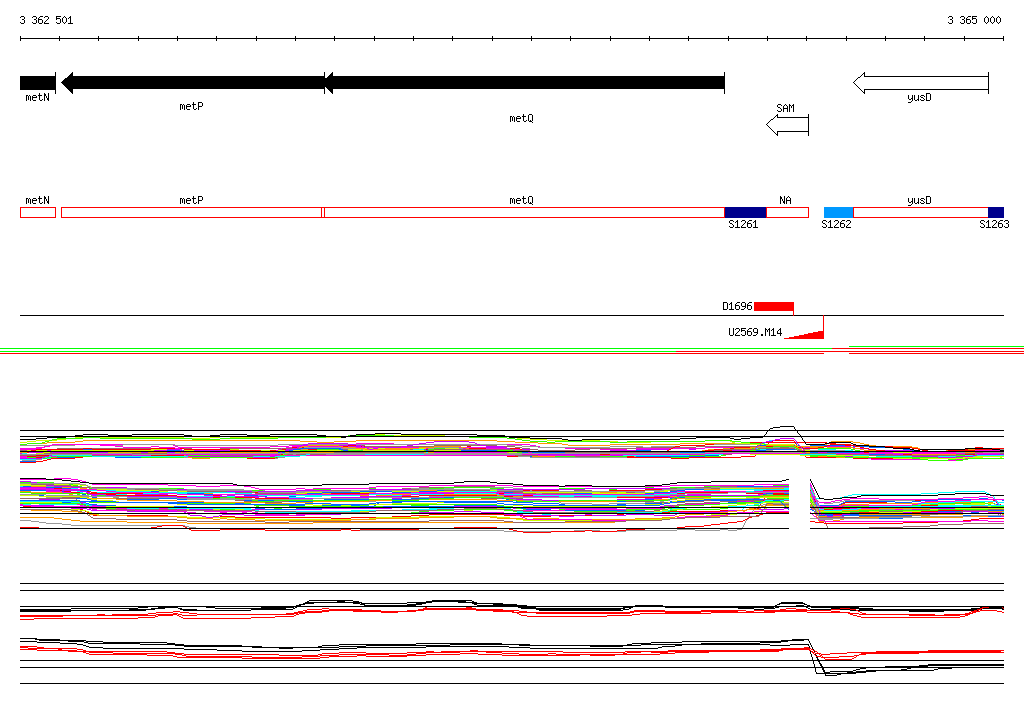The width and height of the screenshot is (1024, 714).
Task: Select the metN red segment box
Action: coord(38,212)
